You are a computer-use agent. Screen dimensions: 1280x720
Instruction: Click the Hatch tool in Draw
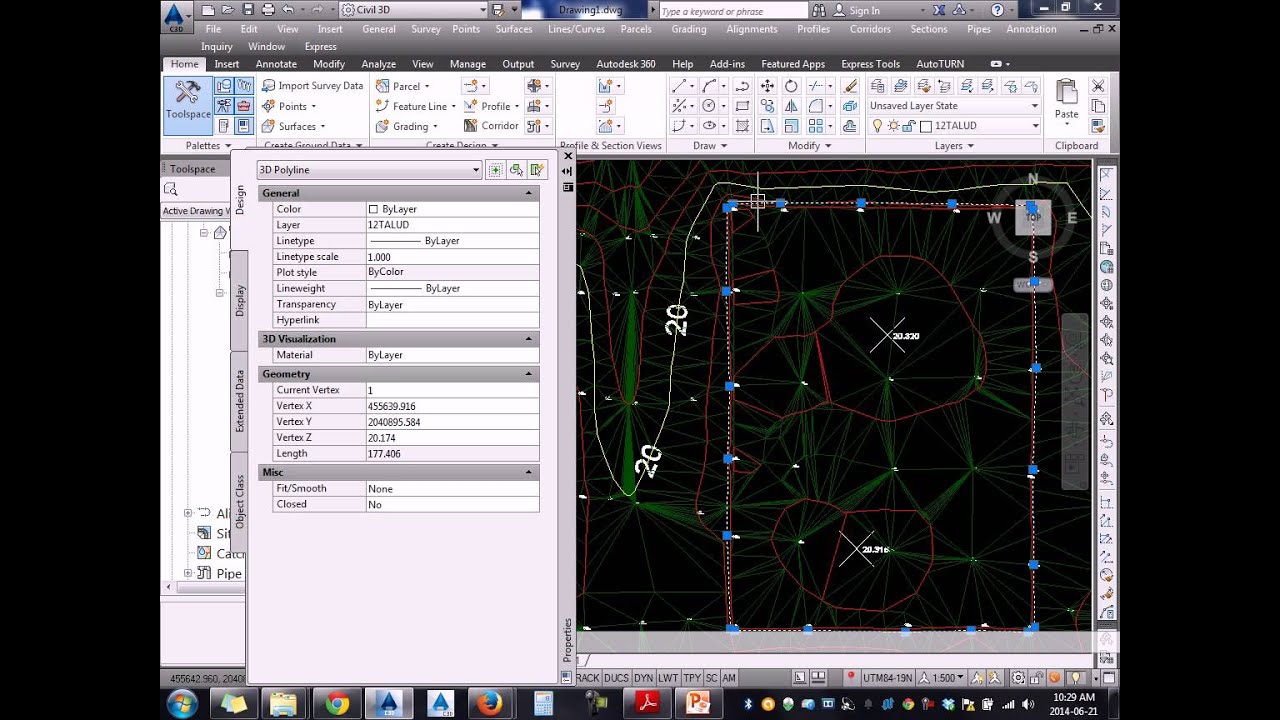pyautogui.click(x=742, y=126)
